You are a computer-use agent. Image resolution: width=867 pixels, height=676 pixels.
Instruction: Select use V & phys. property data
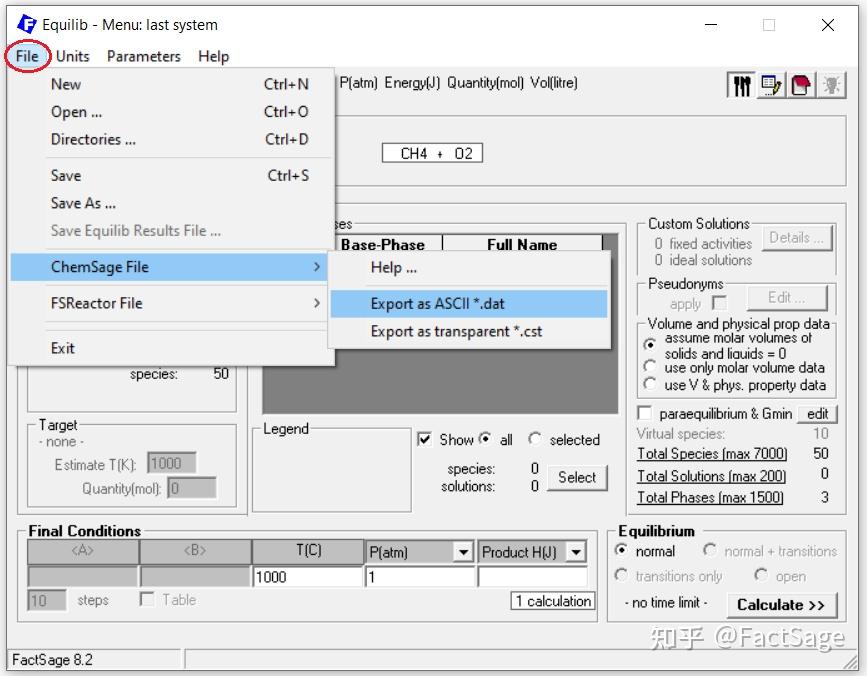pyautogui.click(x=650, y=384)
